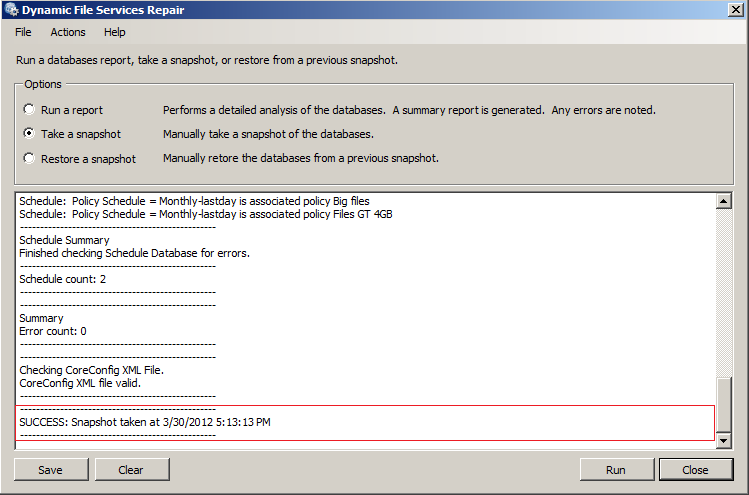
Task: Open the Actions menu
Action: tap(68, 32)
